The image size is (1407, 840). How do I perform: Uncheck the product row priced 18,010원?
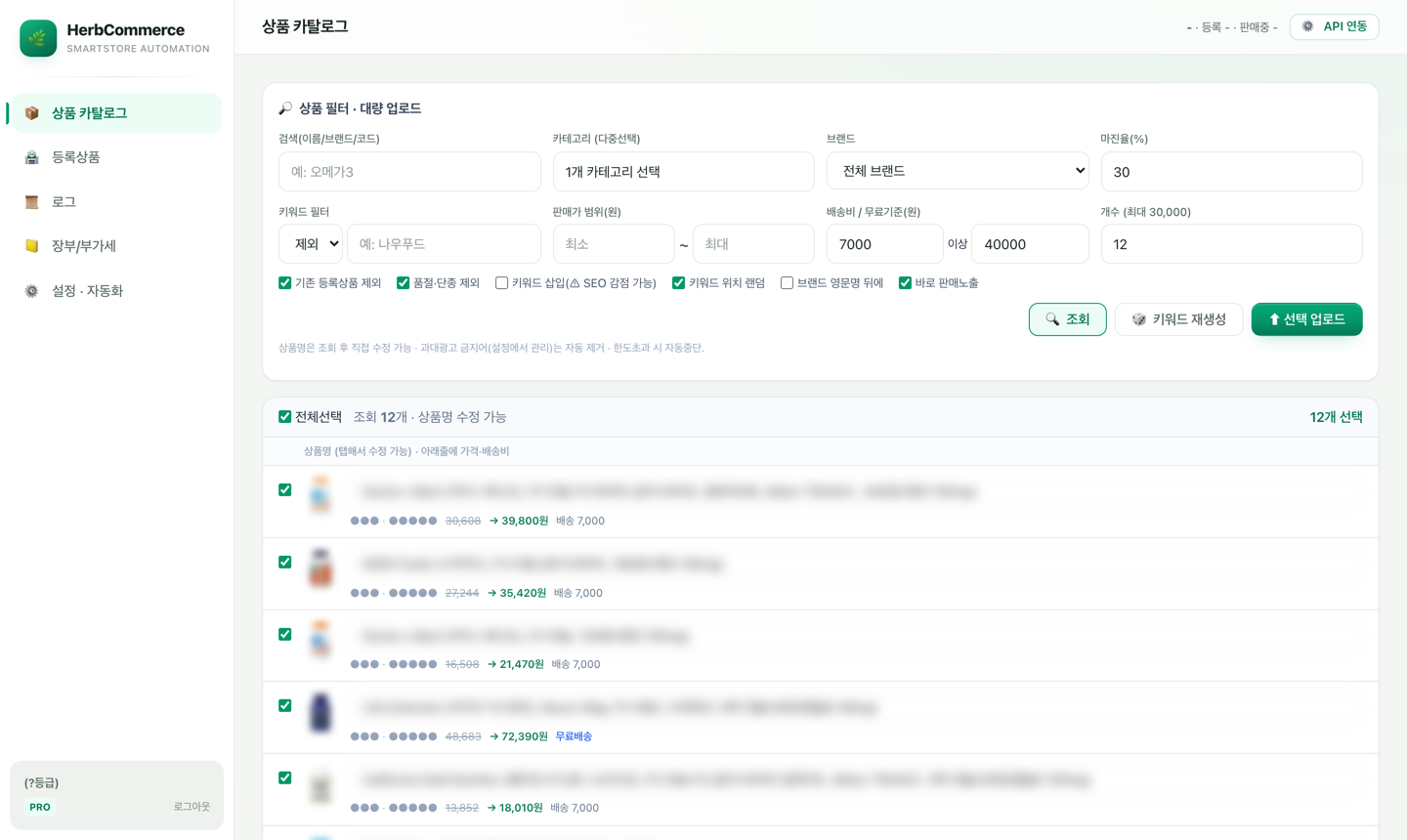pos(284,778)
